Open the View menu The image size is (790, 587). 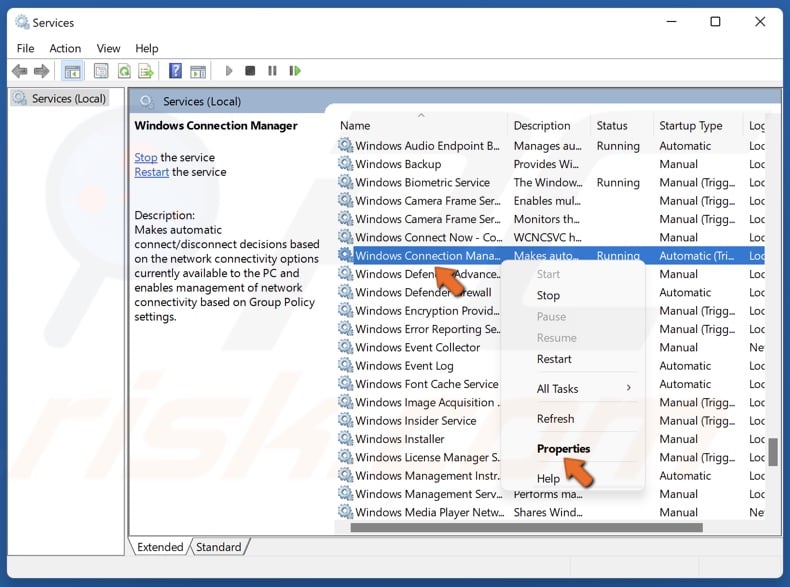(x=108, y=48)
